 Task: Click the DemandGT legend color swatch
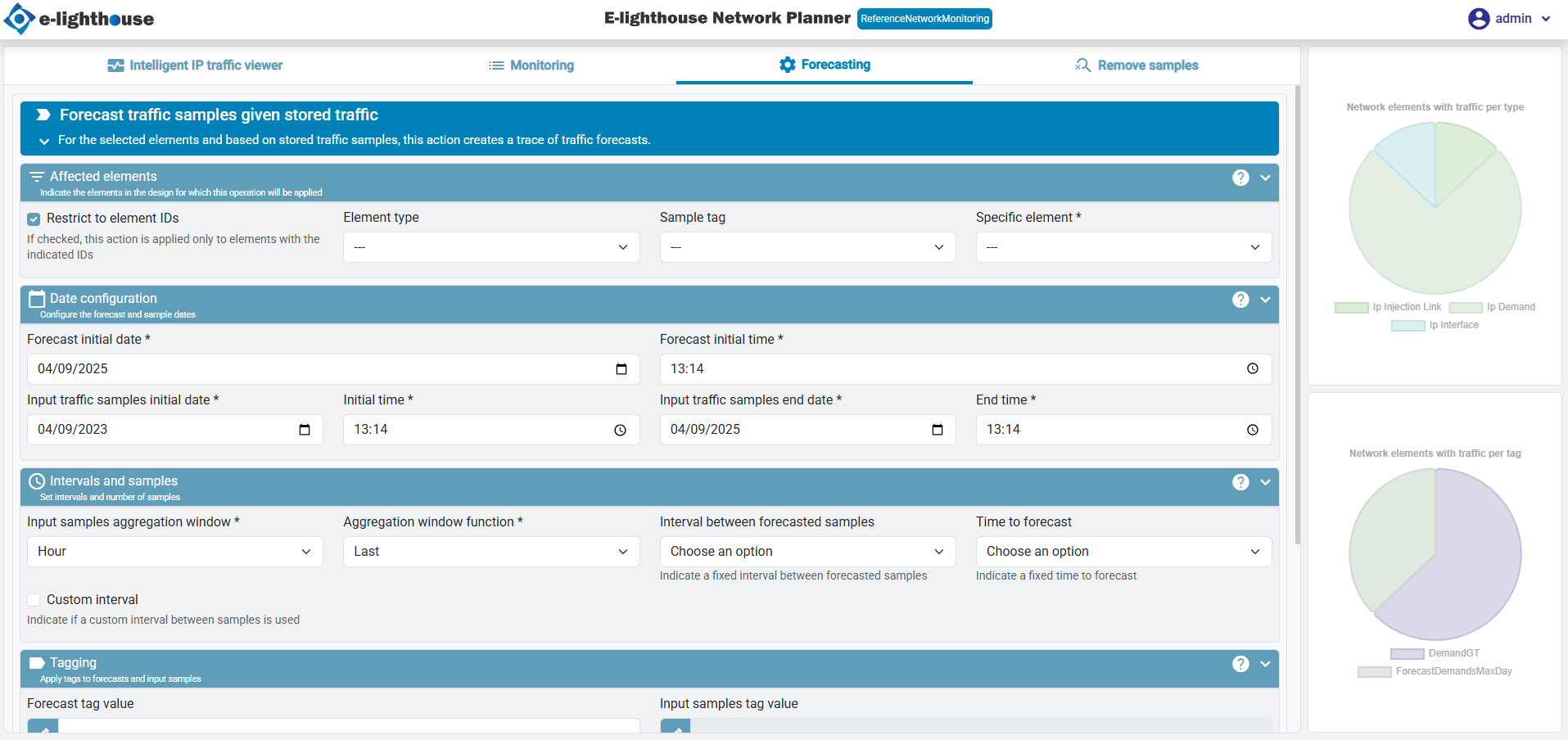point(1407,653)
